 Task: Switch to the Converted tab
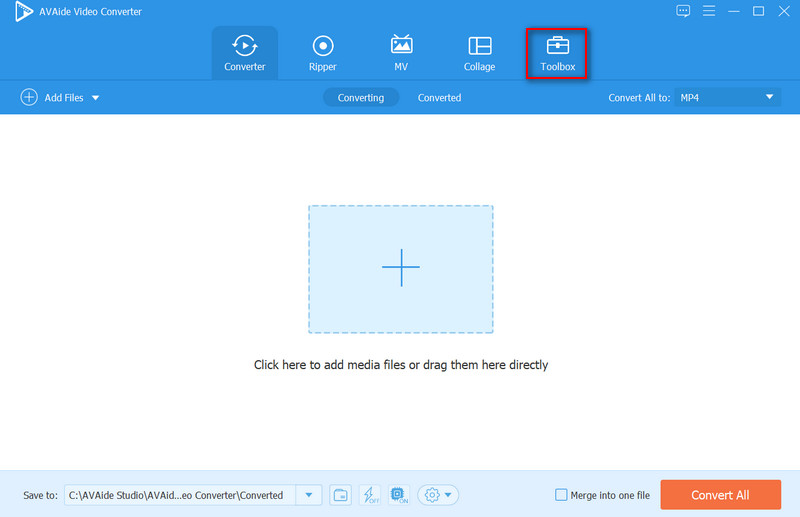(x=439, y=98)
